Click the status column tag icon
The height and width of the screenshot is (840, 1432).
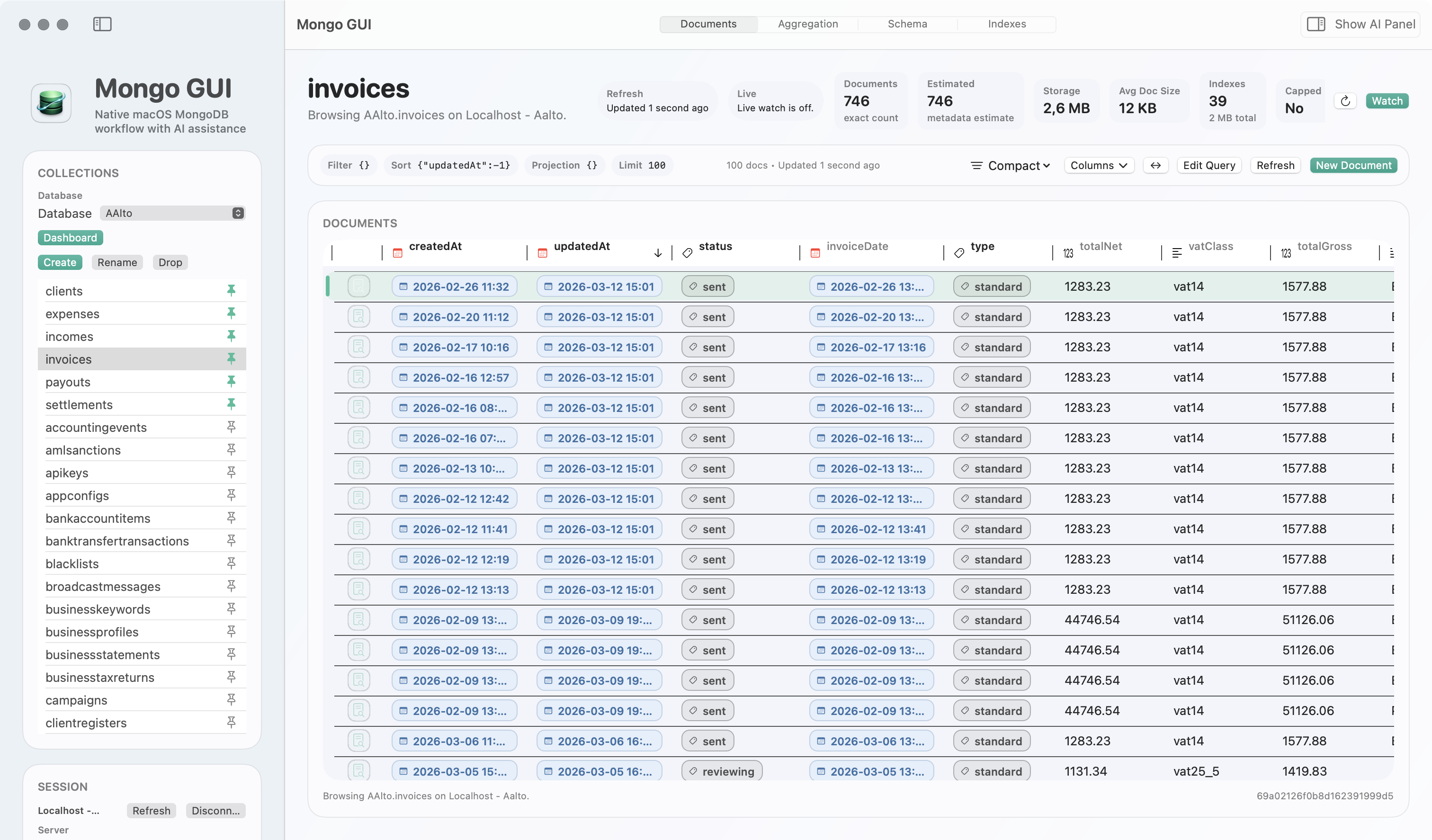pos(687,253)
